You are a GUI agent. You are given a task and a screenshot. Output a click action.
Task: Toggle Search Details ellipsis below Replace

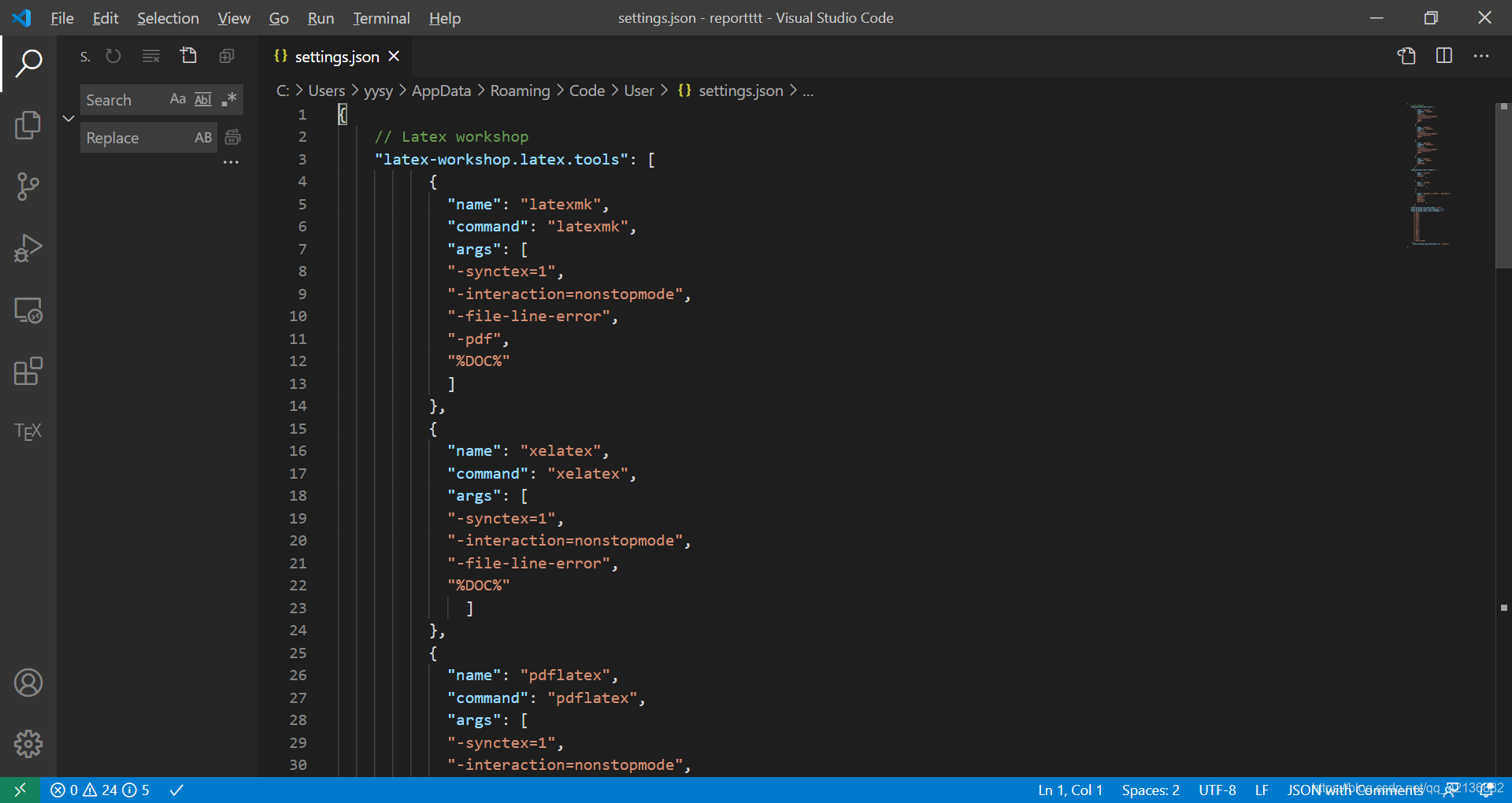[x=231, y=162]
